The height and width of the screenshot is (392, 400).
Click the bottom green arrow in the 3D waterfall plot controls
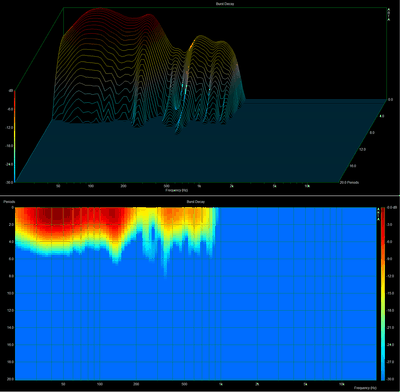pos(389,19)
